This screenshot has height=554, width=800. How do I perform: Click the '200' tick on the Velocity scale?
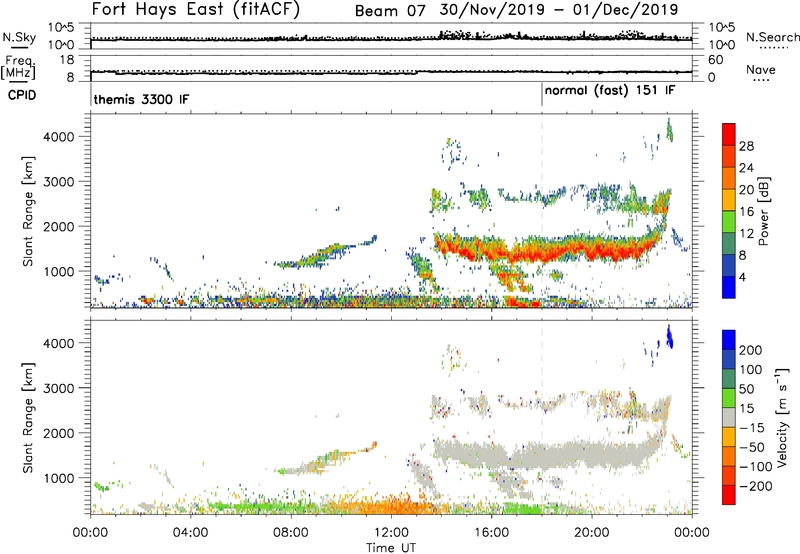tap(751, 350)
